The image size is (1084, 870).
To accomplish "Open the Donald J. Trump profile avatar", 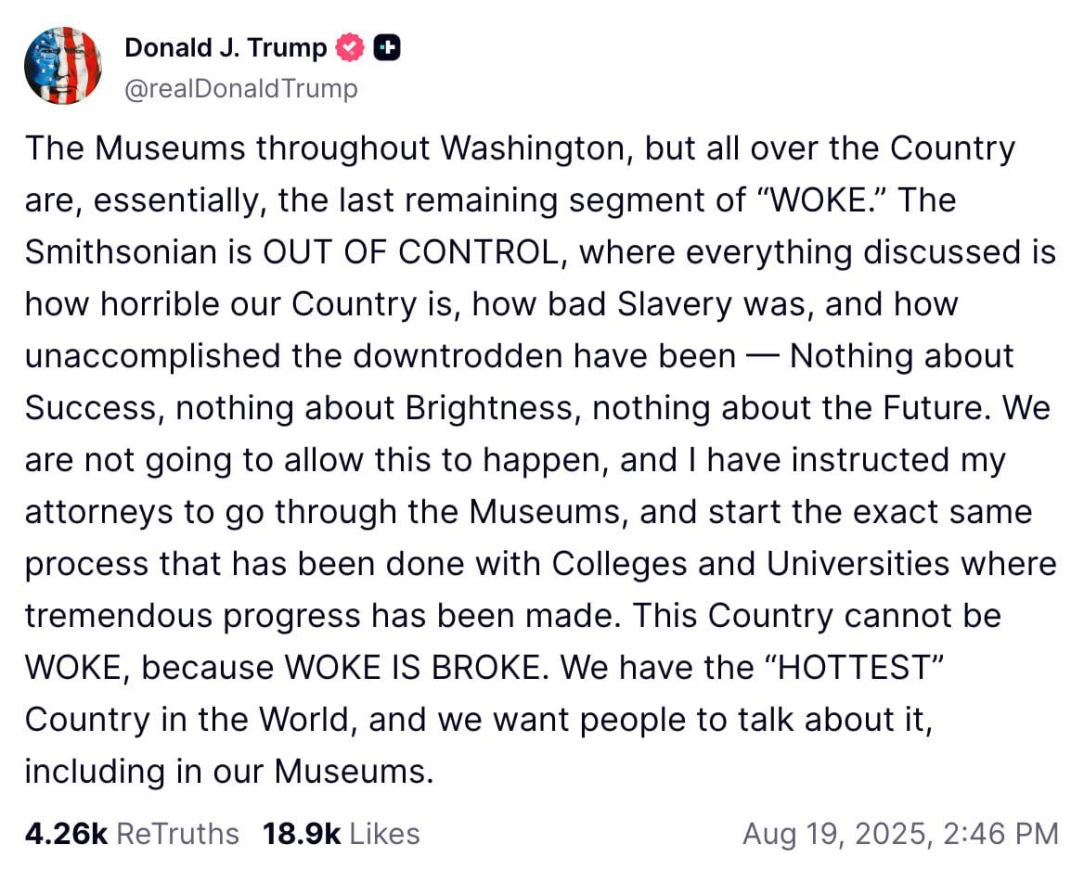I will pyautogui.click(x=63, y=66).
